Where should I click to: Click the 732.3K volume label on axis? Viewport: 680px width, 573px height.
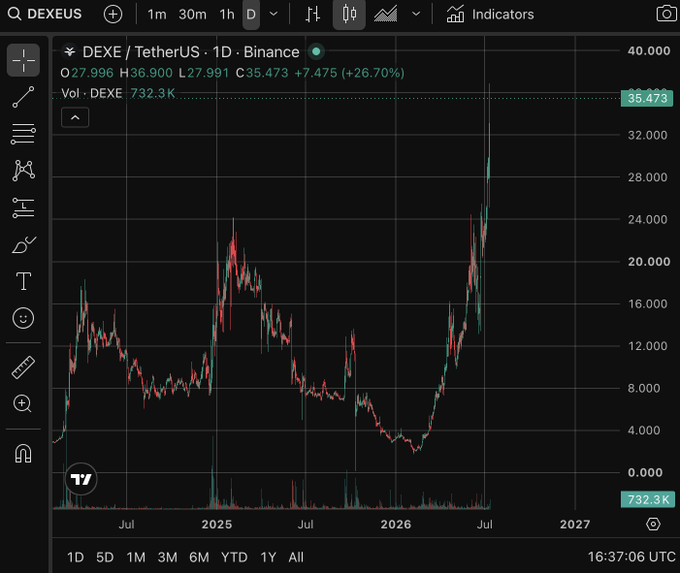(648, 500)
